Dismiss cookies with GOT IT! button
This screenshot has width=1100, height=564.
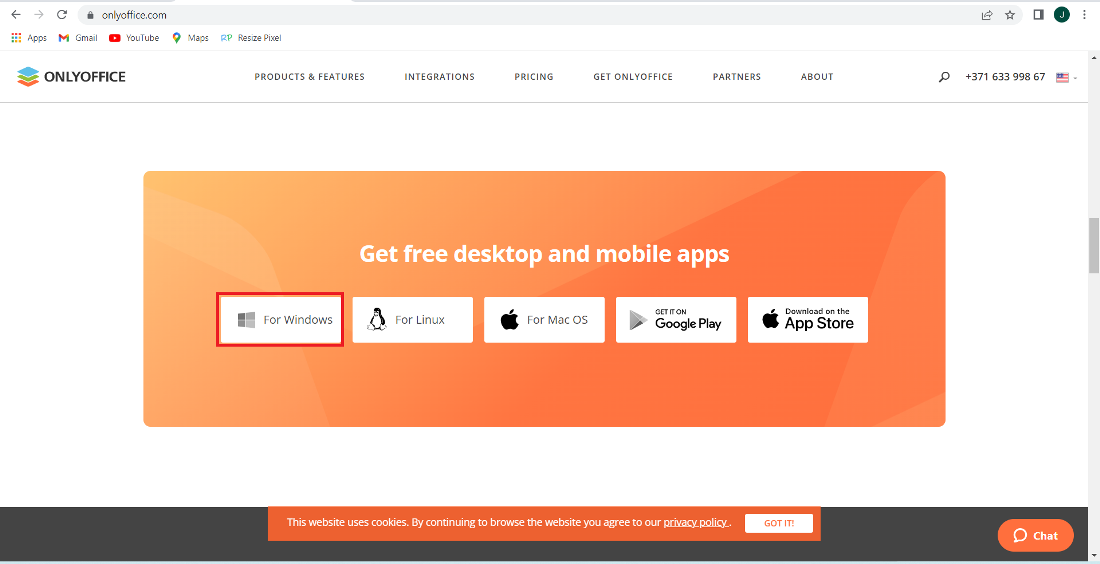[779, 523]
